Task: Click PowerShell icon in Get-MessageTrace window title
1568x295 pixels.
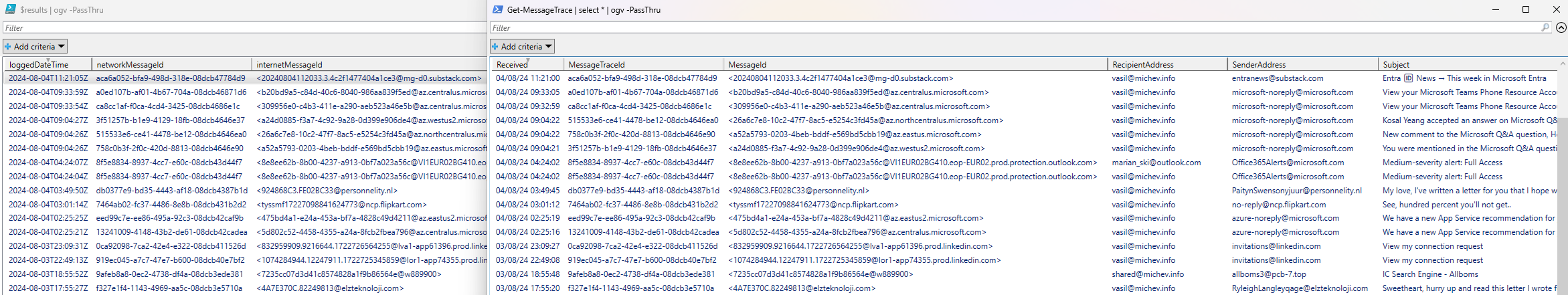Action: click(497, 9)
